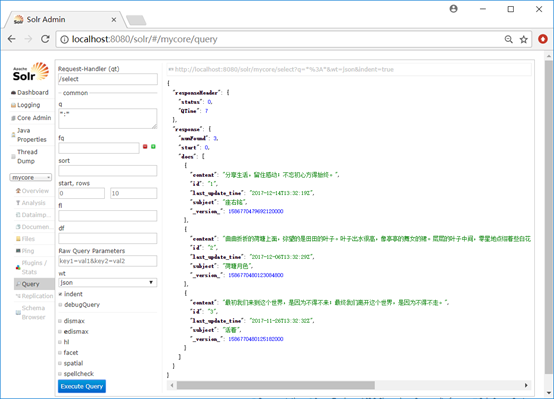
Task: Click the df default field input
Action: coord(108,239)
